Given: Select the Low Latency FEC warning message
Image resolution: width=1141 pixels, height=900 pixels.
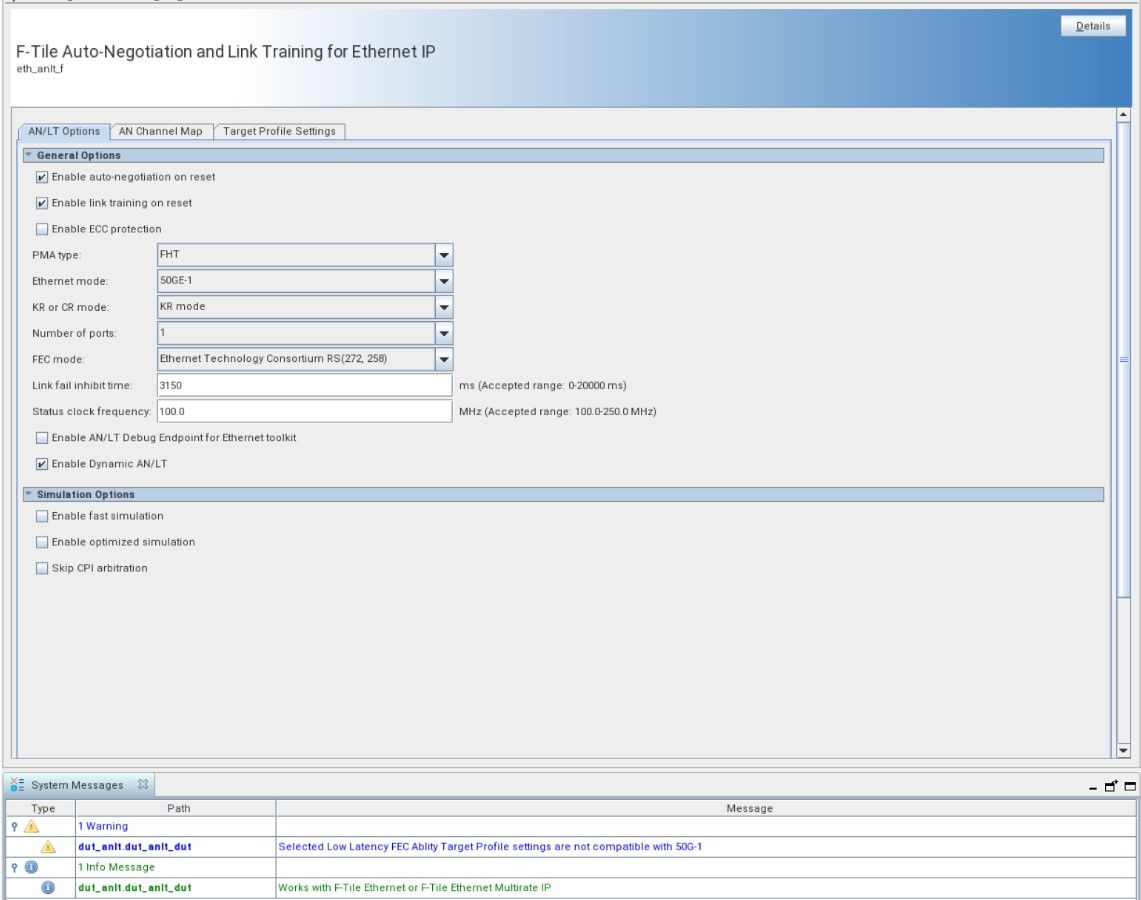Looking at the screenshot, I should [x=490, y=846].
